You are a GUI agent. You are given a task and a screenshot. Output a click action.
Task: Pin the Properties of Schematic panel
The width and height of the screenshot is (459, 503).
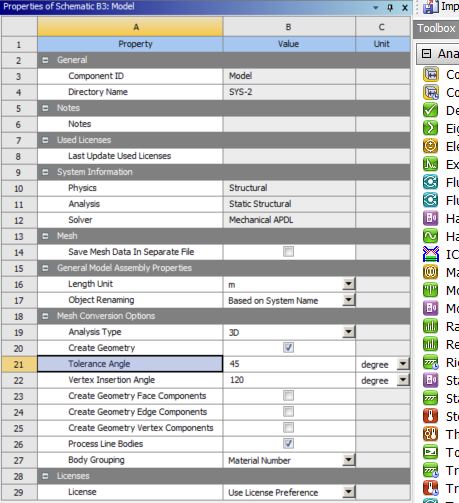pyautogui.click(x=390, y=7)
